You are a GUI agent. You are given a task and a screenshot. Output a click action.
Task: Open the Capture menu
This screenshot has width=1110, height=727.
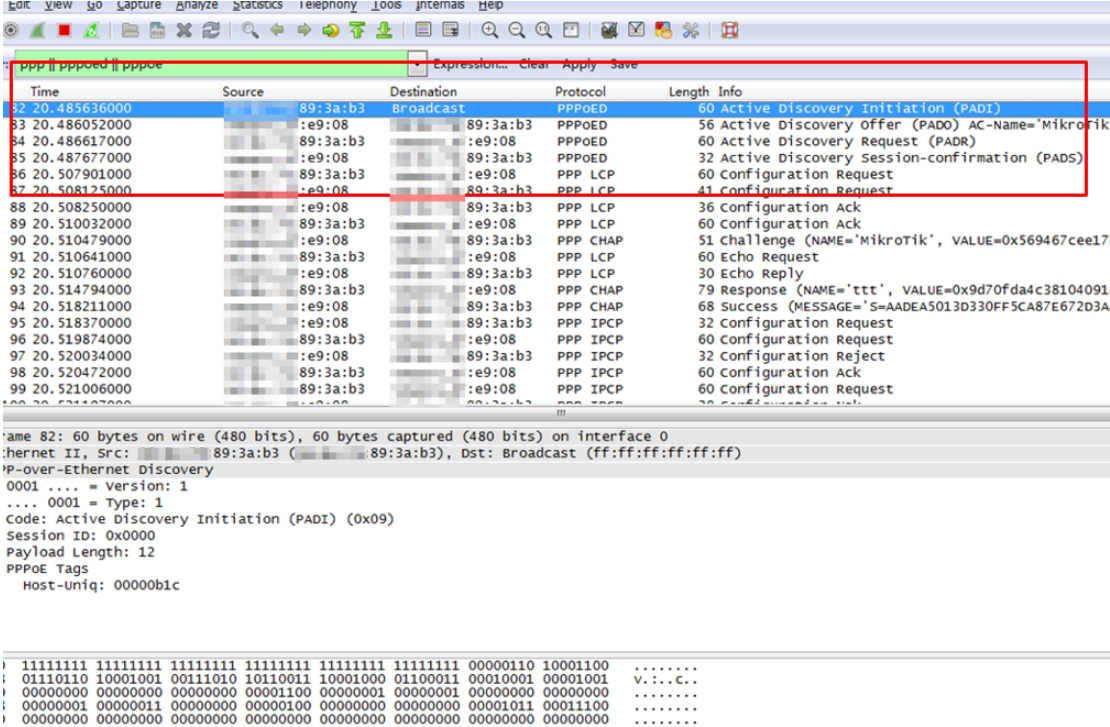(139, 5)
